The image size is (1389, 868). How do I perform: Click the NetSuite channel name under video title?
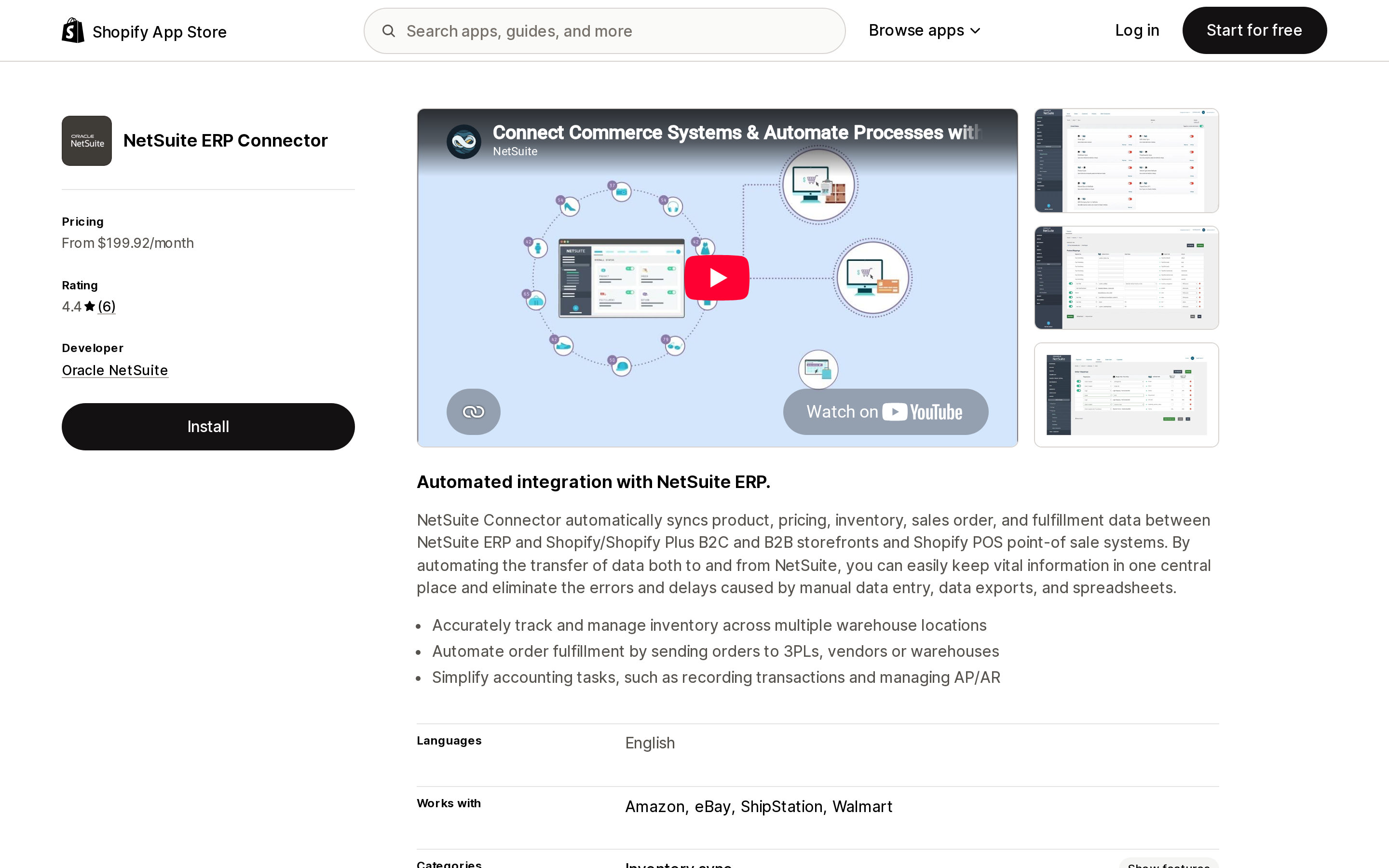[516, 151]
